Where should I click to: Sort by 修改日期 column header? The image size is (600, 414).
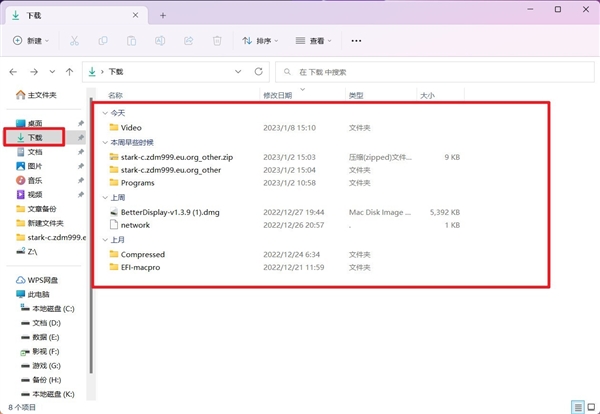[x=277, y=95]
